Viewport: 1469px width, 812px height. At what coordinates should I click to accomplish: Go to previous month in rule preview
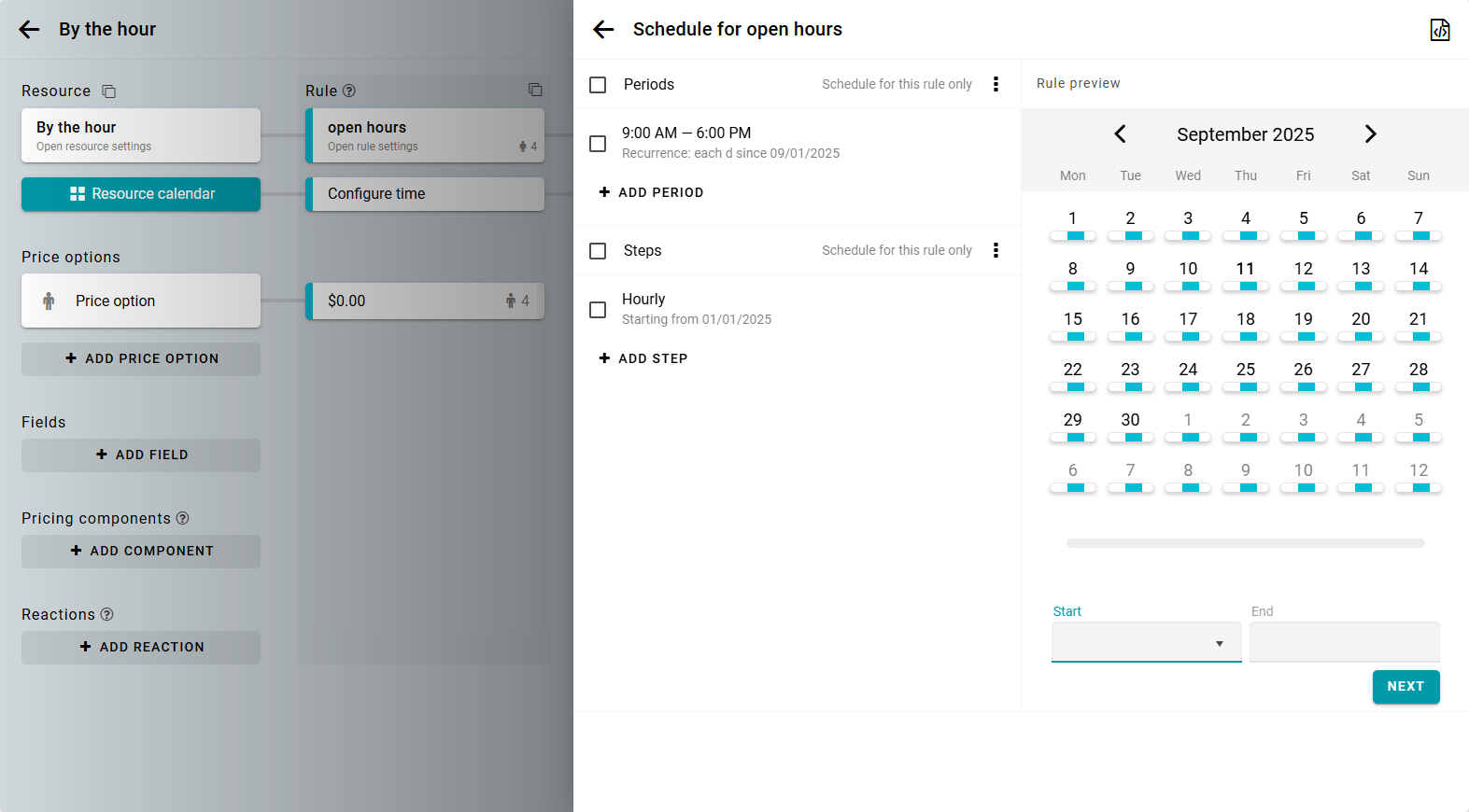click(1120, 134)
